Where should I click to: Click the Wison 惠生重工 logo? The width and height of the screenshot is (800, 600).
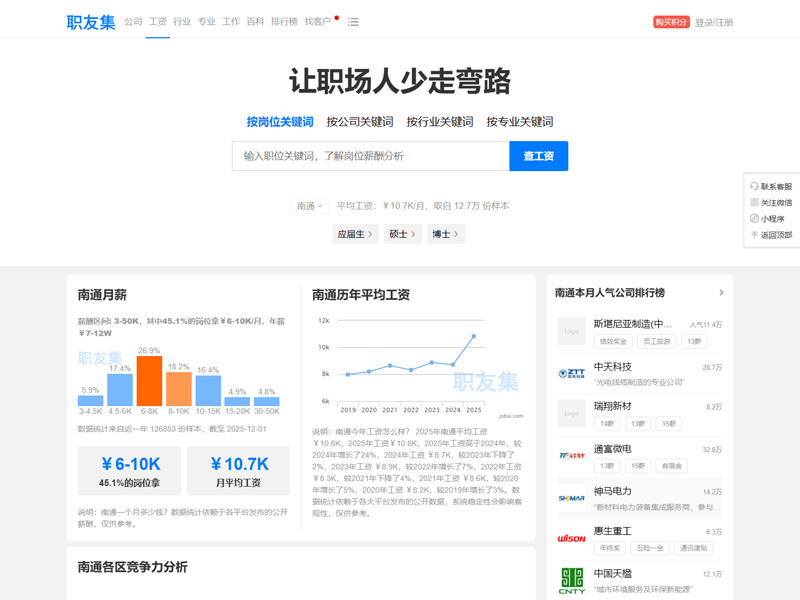pyautogui.click(x=571, y=541)
